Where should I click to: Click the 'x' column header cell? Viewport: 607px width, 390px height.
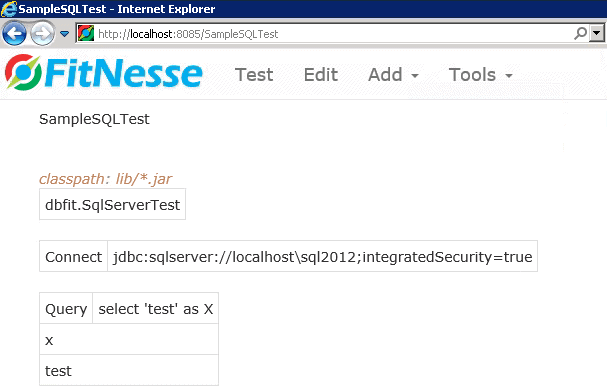click(129, 339)
